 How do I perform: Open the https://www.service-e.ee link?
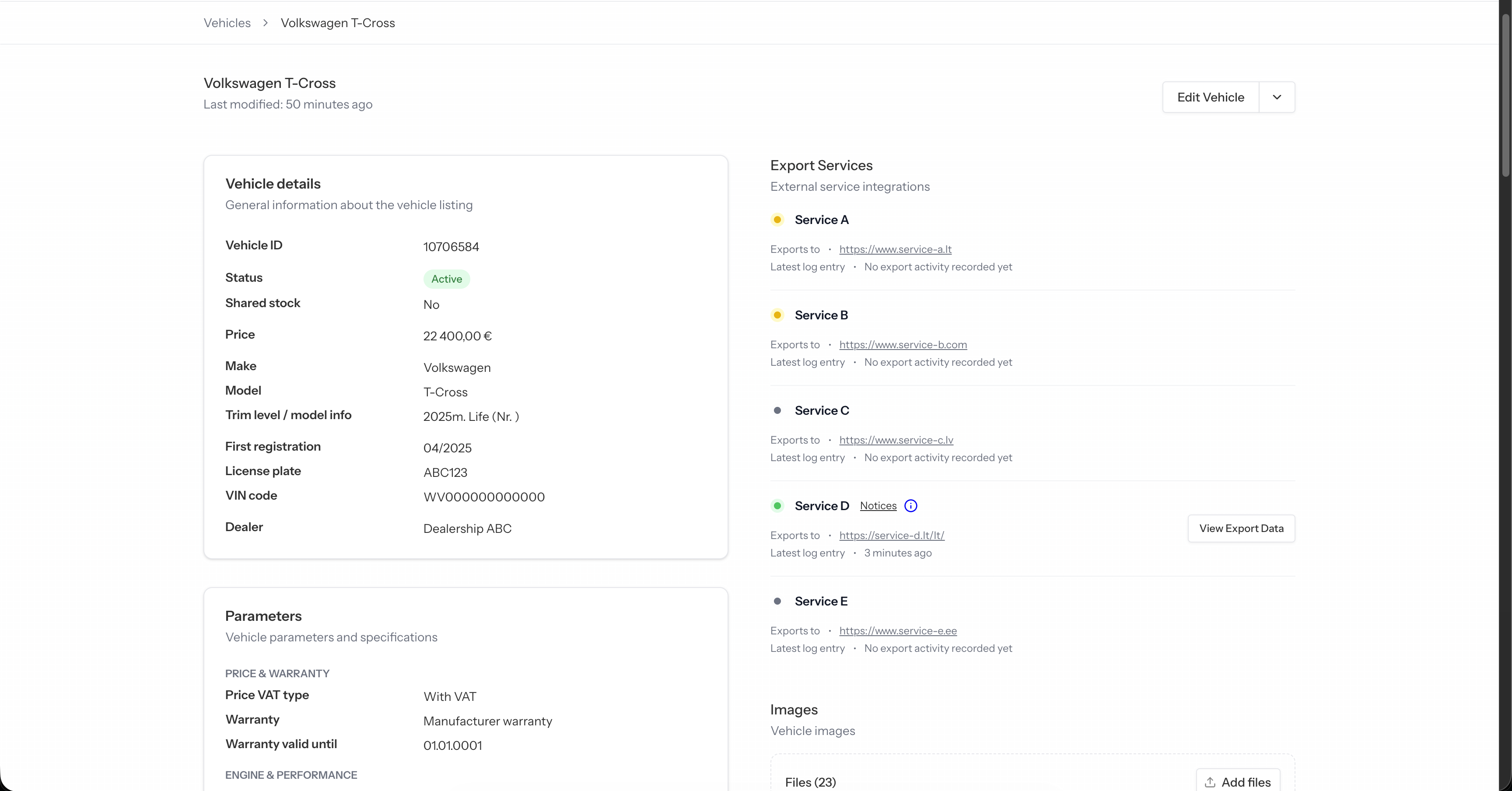tap(897, 630)
